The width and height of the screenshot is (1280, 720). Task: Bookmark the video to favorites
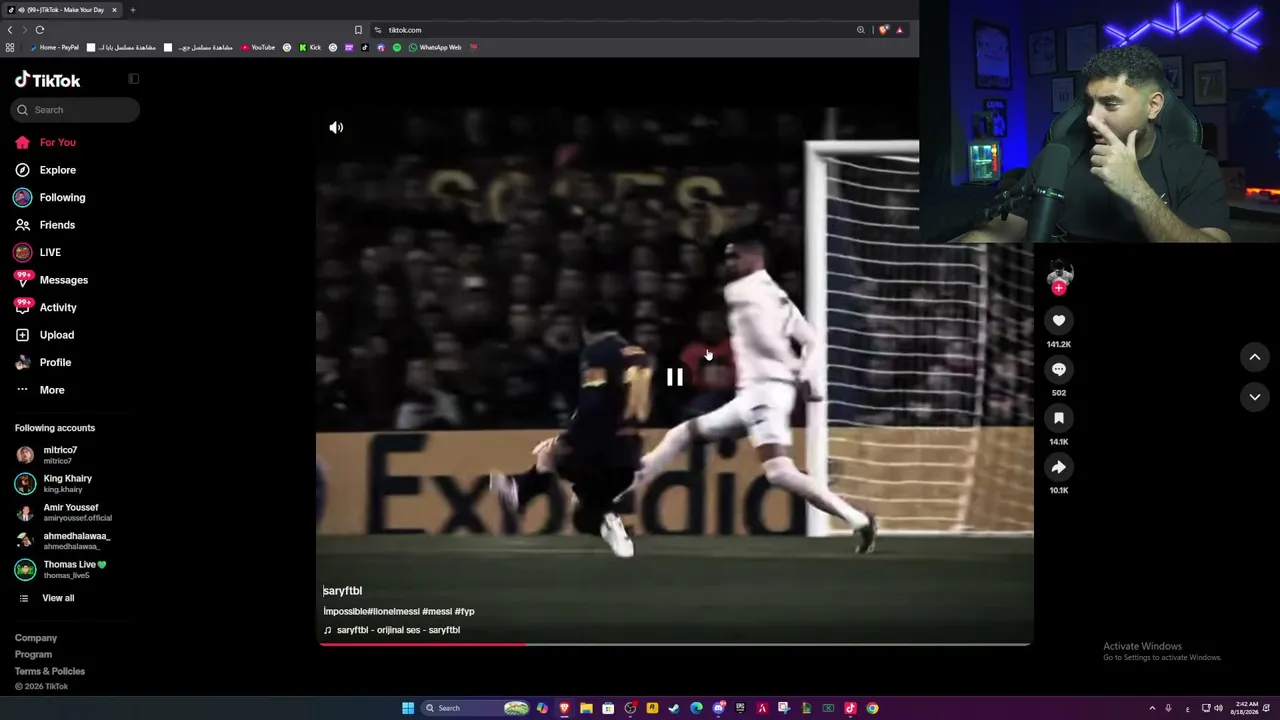pos(1059,418)
